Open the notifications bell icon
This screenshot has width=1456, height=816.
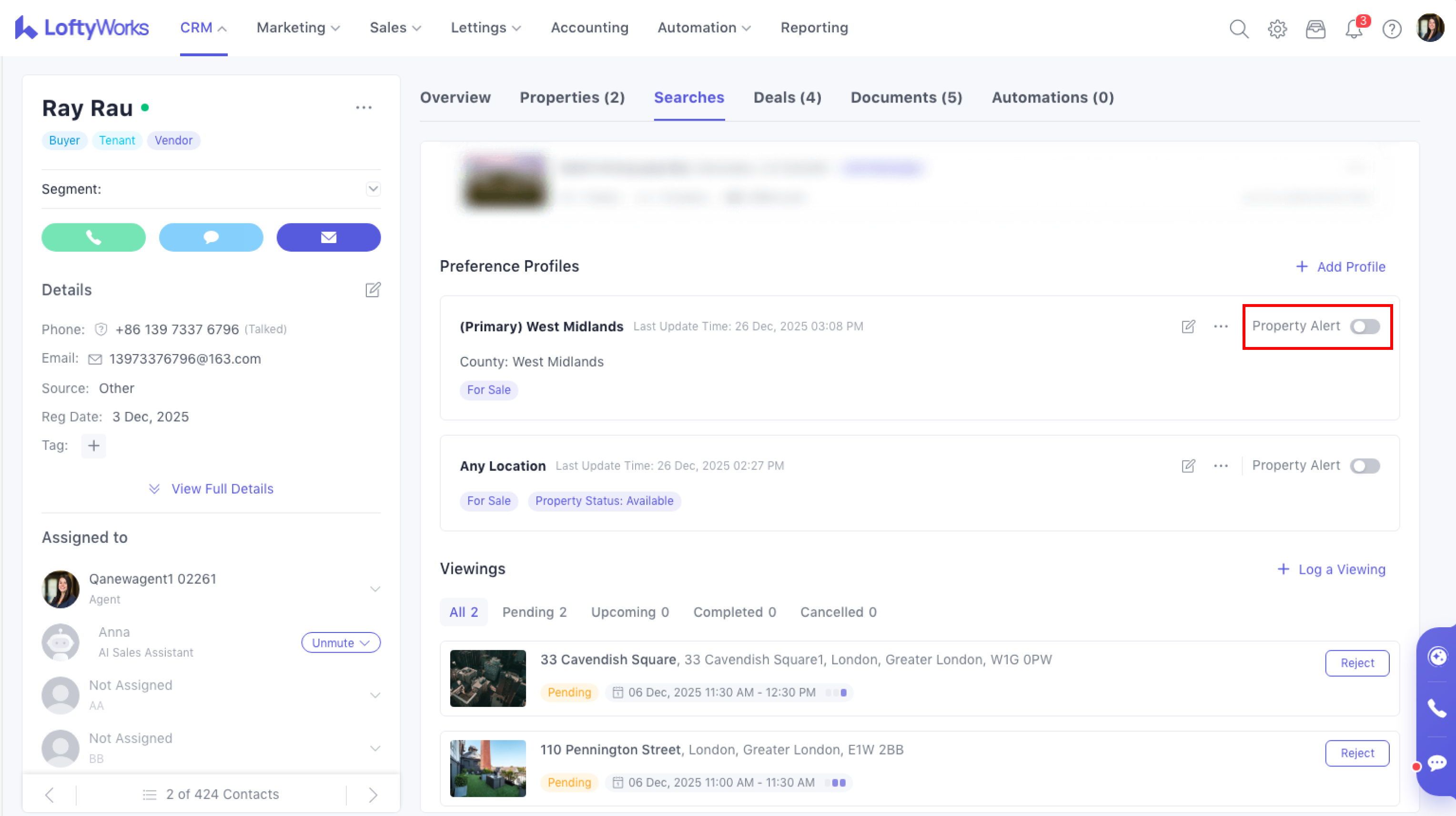[x=1354, y=28]
